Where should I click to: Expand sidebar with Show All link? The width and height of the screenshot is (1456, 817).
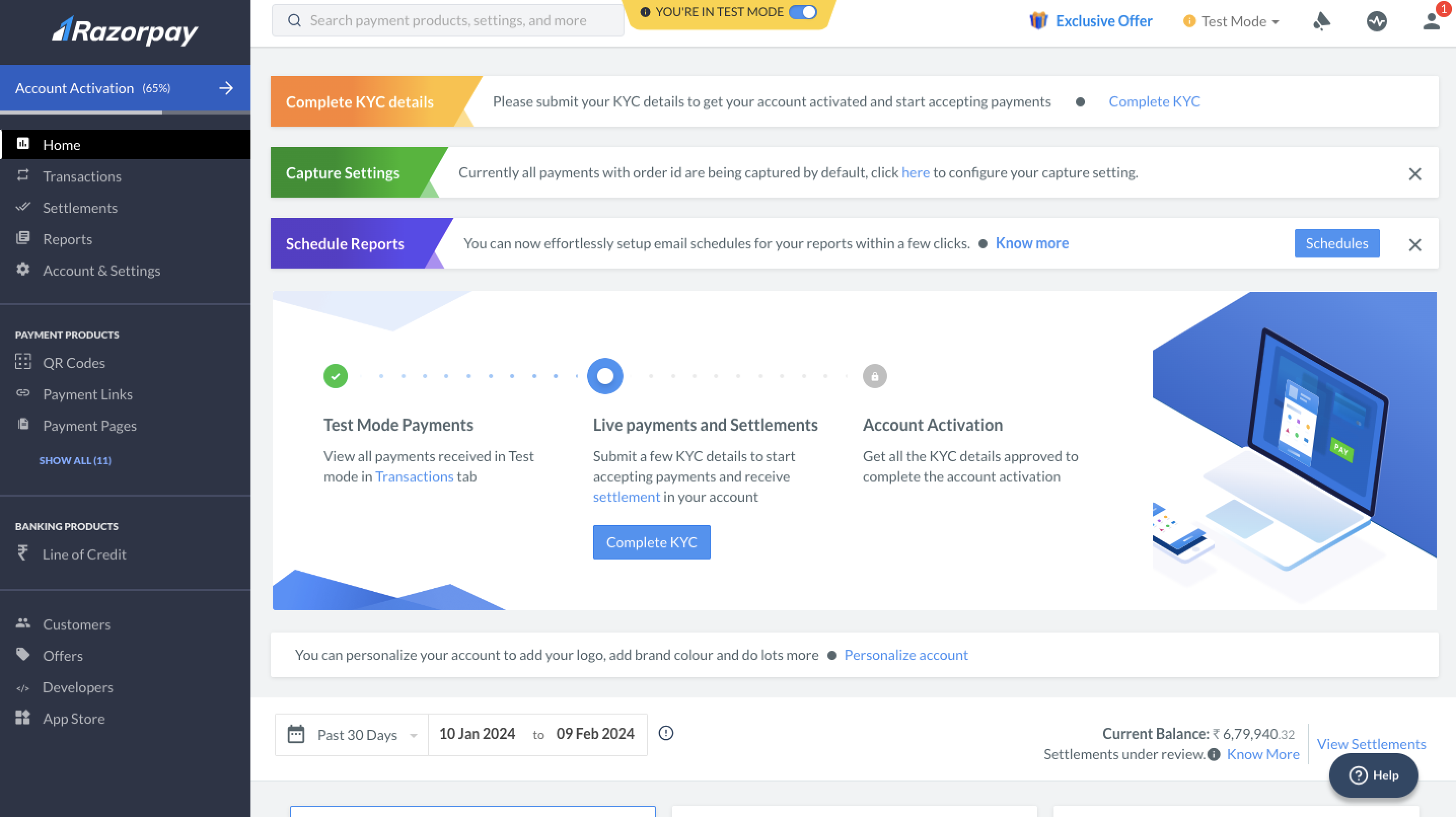[75, 460]
